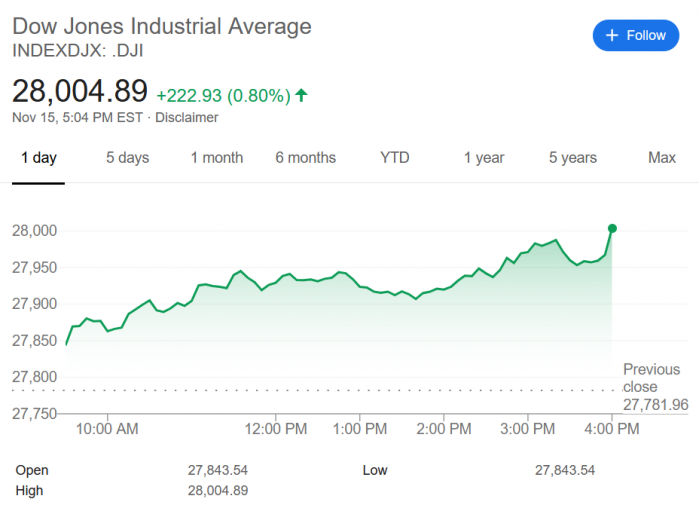Click the High value 28,004.89
Viewport: 700px width, 508px height.
point(218,490)
